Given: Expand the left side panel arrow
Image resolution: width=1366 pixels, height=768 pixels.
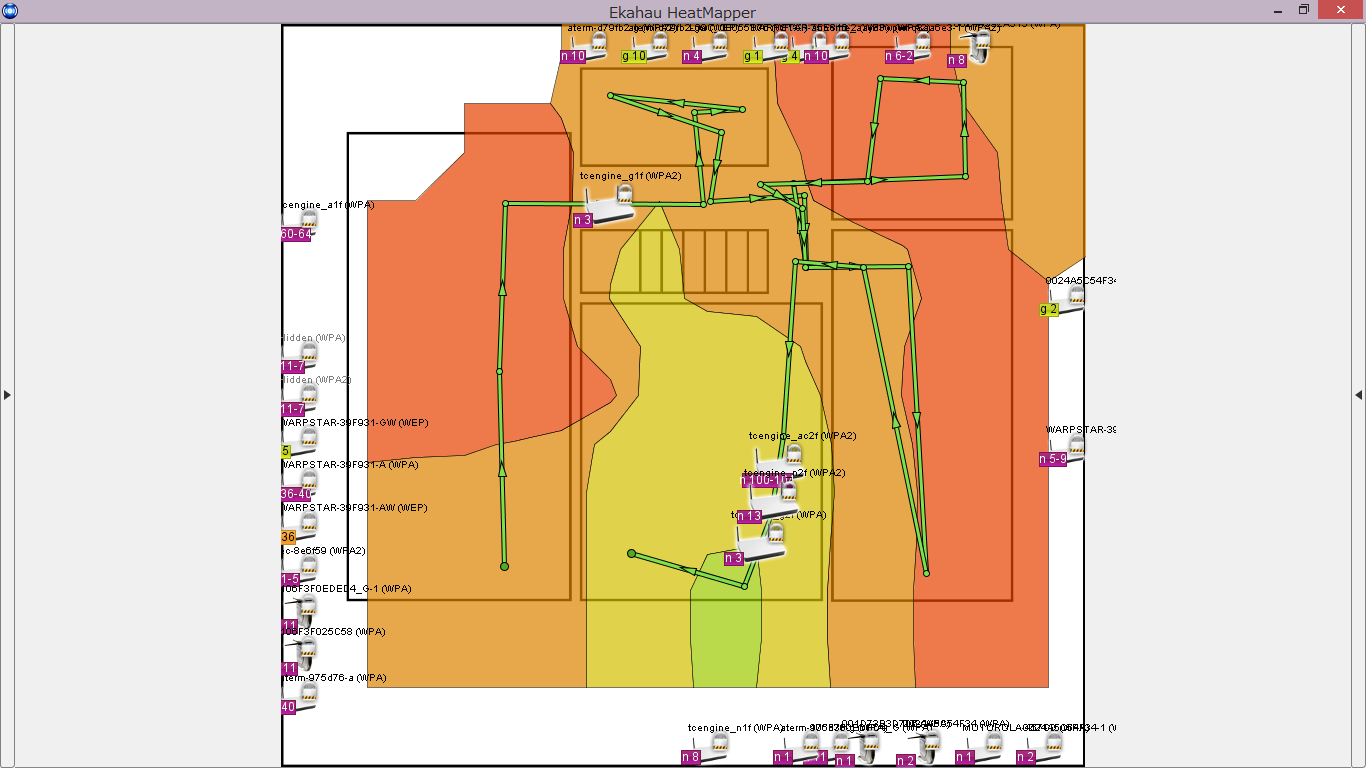Looking at the screenshot, I should coord(7,395).
